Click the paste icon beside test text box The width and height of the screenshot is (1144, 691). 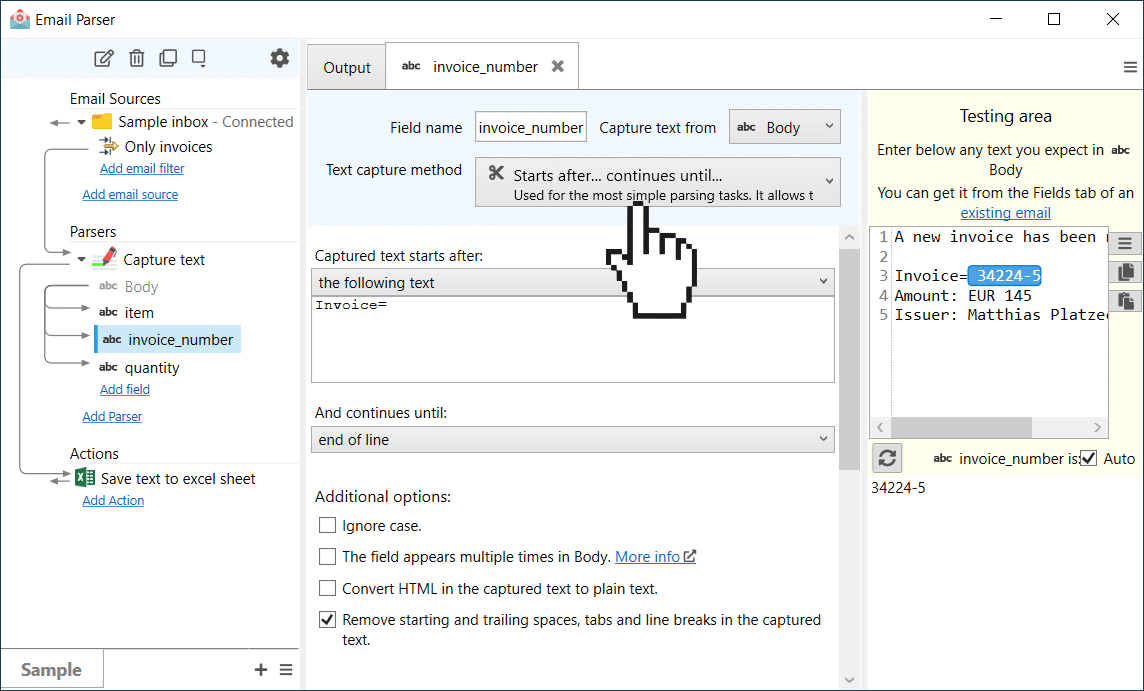tap(1125, 301)
